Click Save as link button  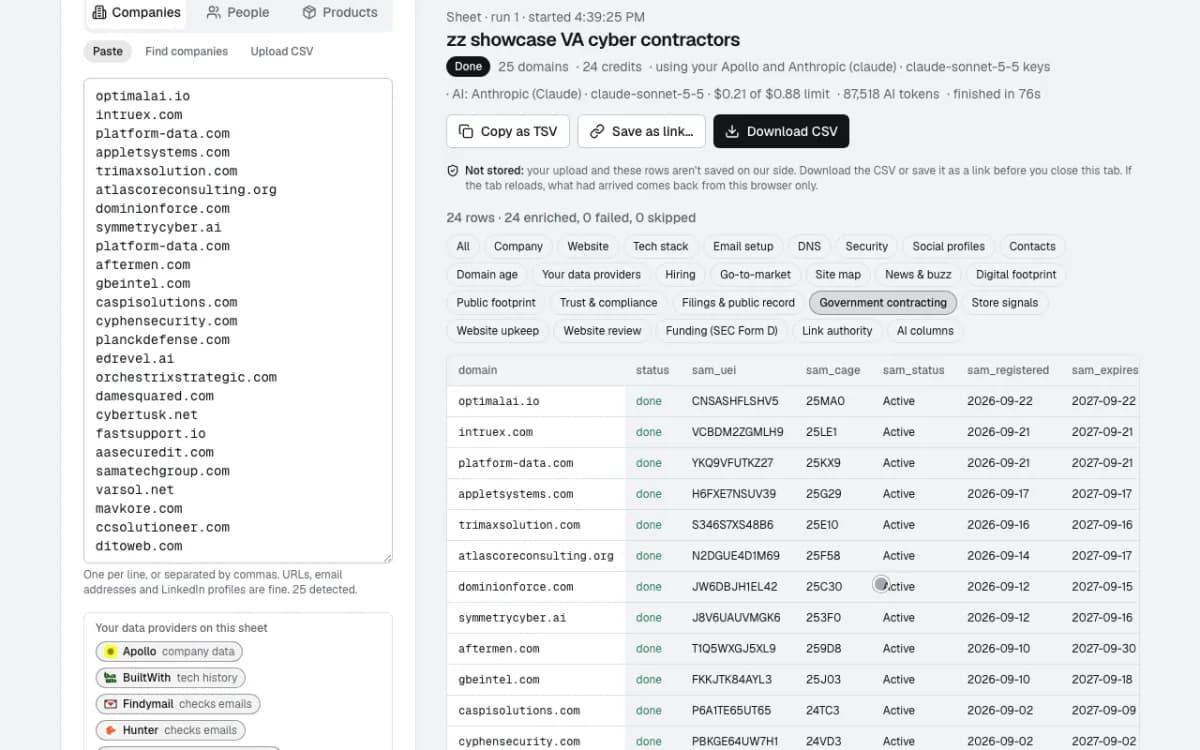[x=642, y=131]
